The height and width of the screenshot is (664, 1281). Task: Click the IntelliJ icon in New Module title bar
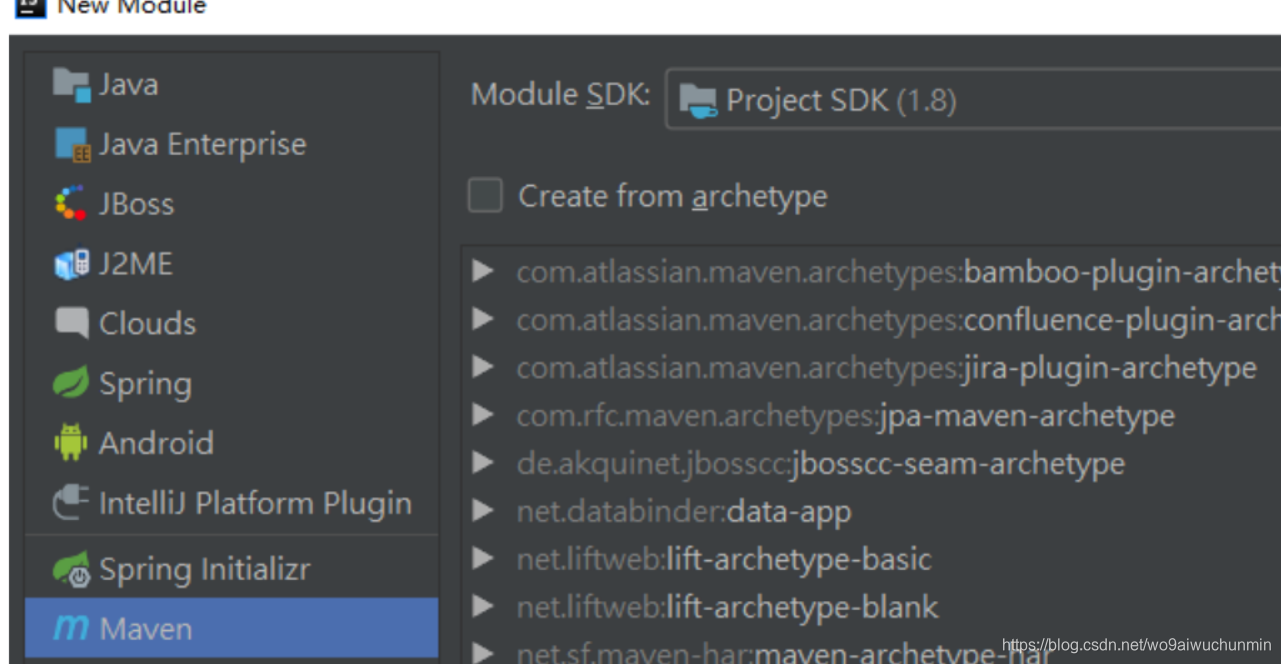coord(30,7)
